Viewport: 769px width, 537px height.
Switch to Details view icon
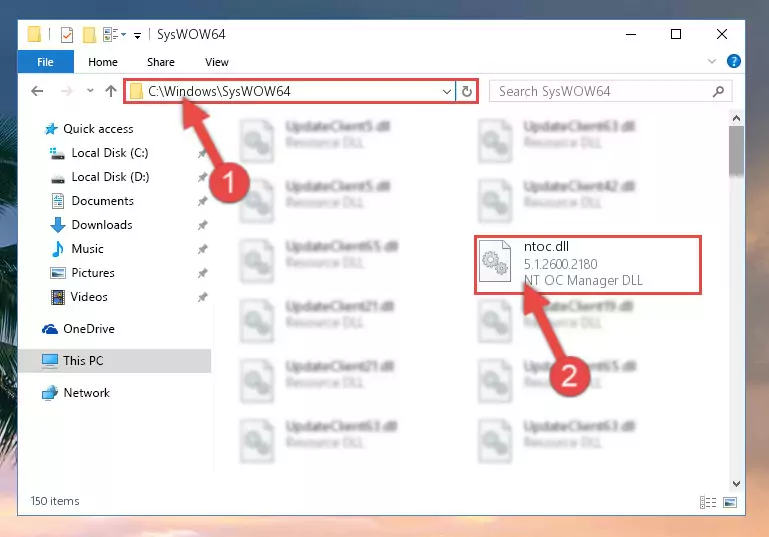point(708,502)
